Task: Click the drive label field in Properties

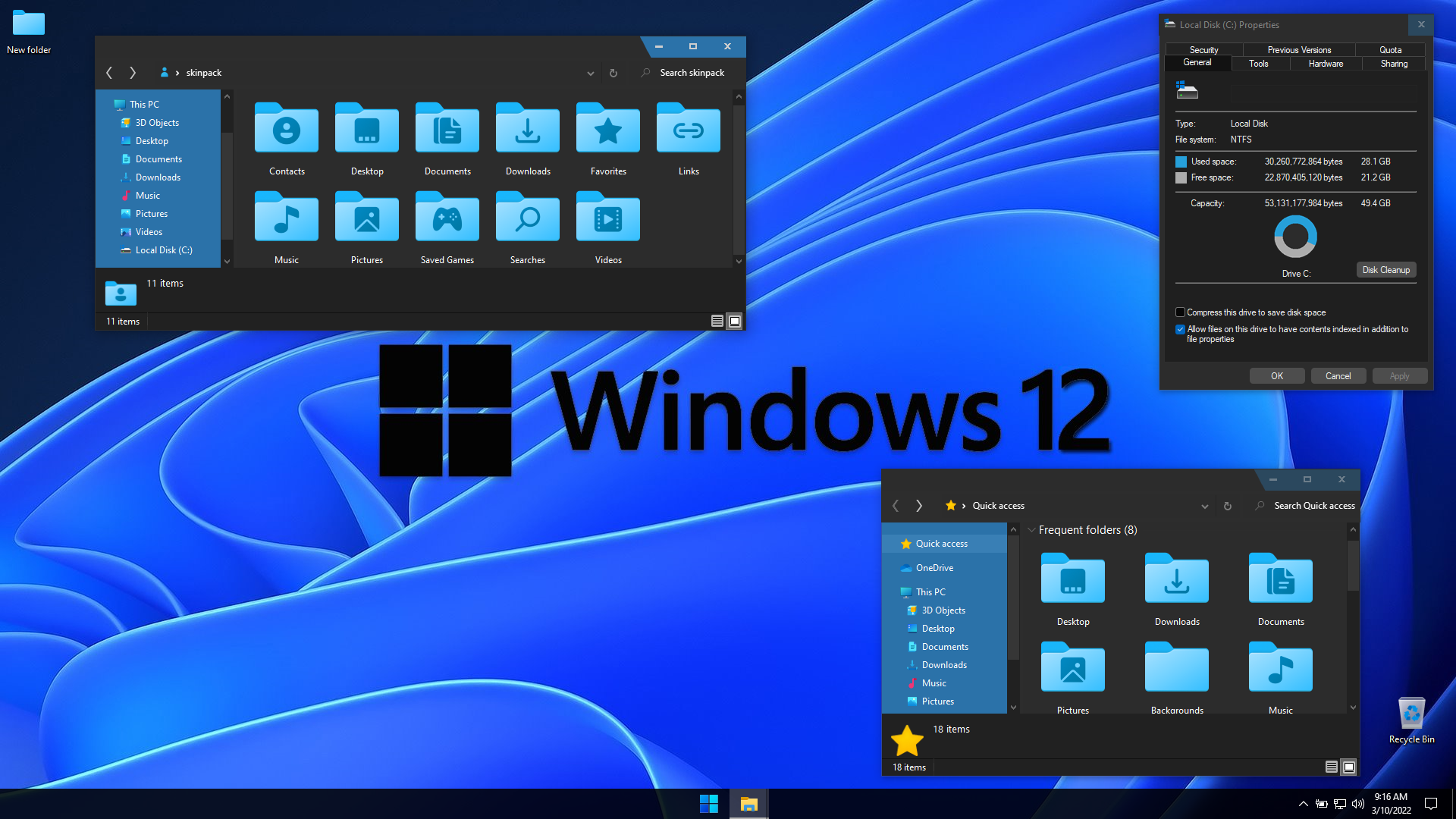Action: click(x=1323, y=93)
